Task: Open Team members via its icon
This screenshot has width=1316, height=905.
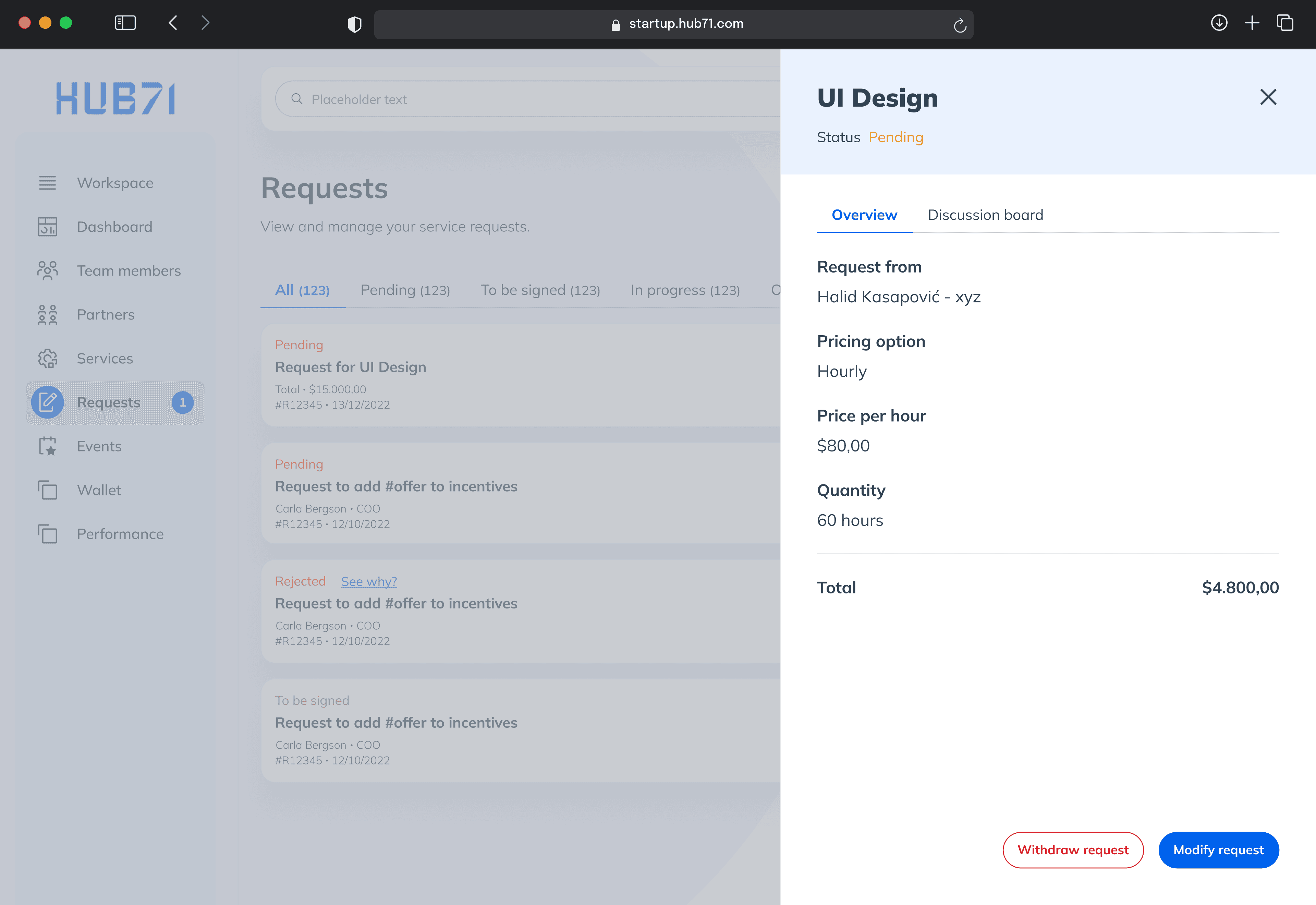Action: click(48, 270)
